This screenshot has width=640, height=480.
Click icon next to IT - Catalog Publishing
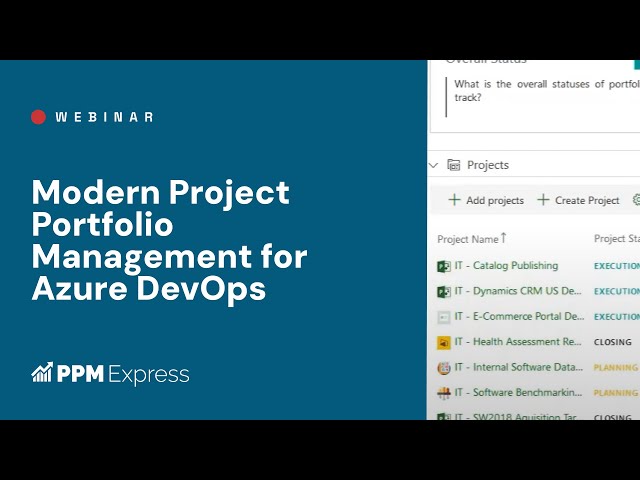(444, 267)
